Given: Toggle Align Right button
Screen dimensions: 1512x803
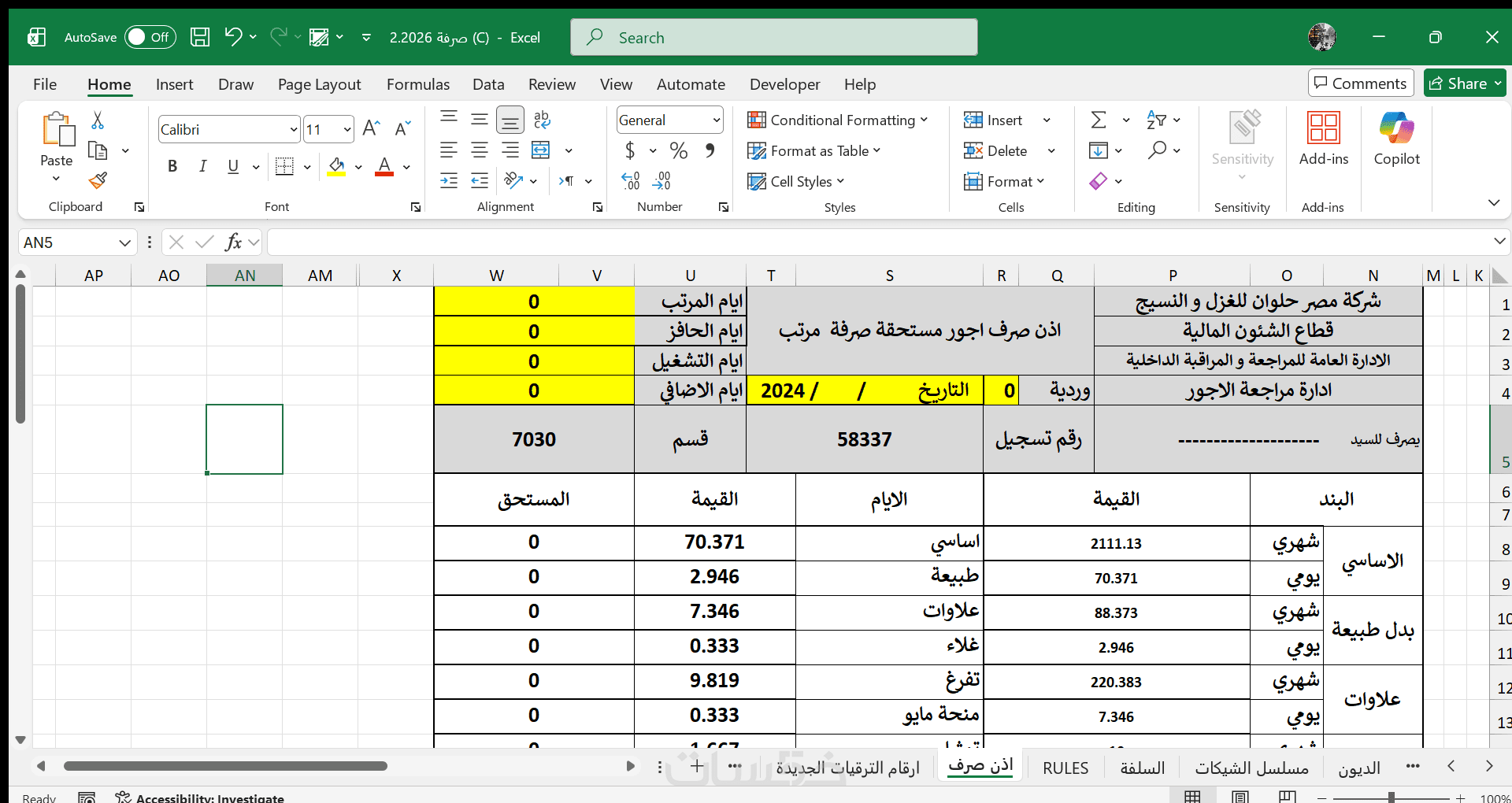Looking at the screenshot, I should [510, 150].
